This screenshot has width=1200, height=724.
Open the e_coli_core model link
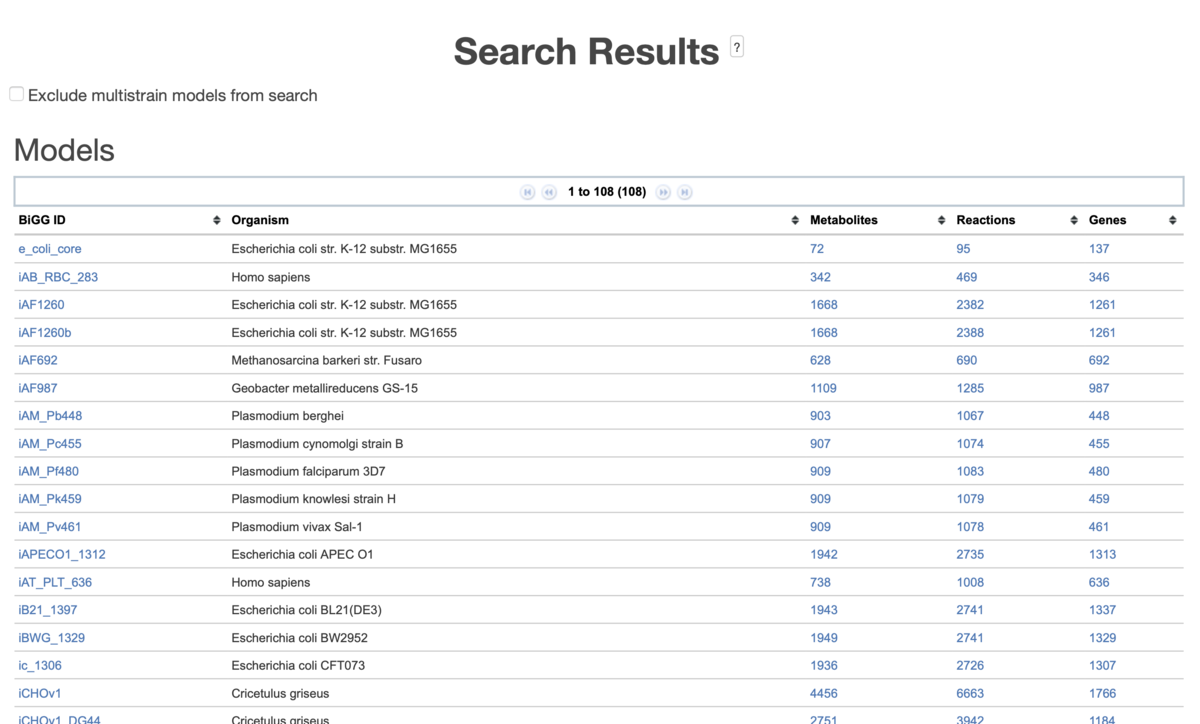pyautogui.click(x=50, y=249)
